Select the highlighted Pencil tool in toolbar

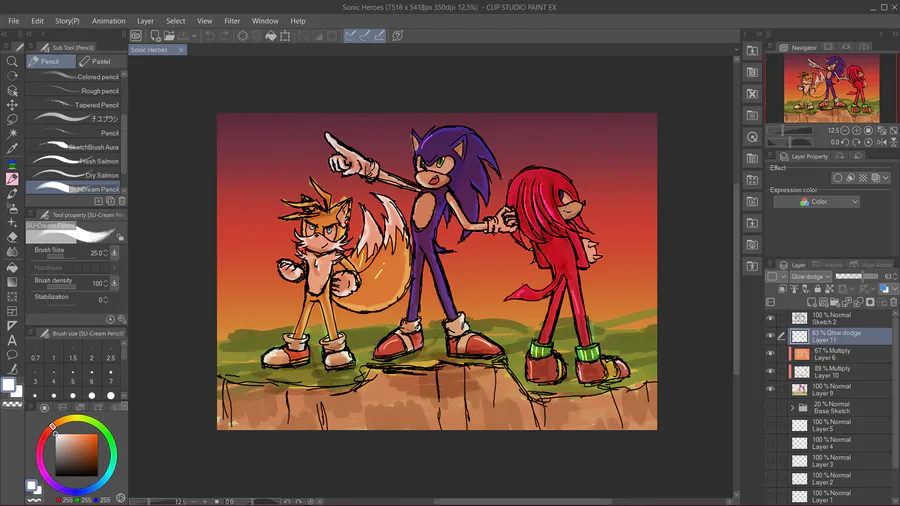coord(11,178)
